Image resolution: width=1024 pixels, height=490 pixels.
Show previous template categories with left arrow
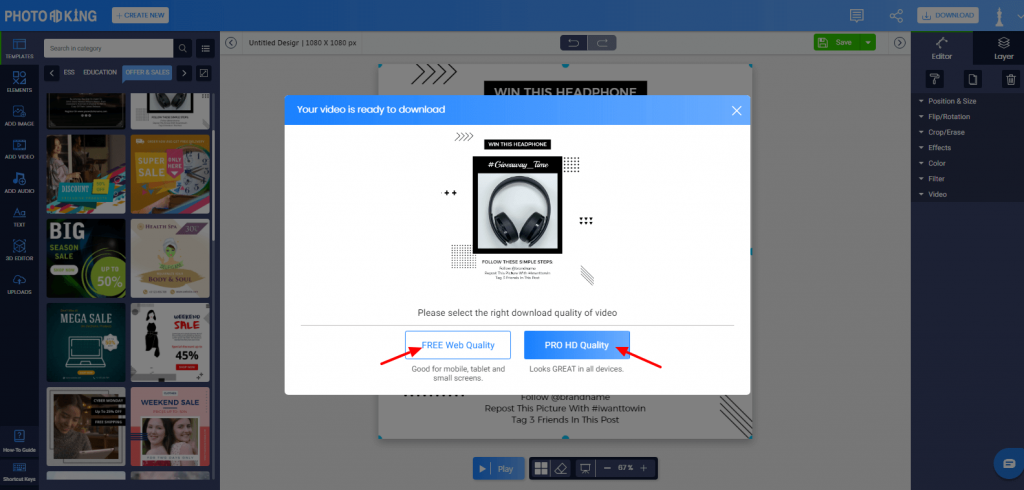point(52,73)
